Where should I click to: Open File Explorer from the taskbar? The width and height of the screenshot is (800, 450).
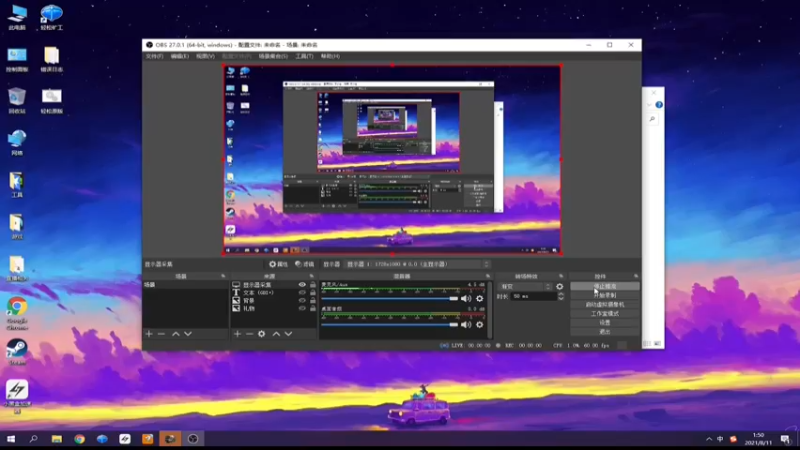[57, 439]
